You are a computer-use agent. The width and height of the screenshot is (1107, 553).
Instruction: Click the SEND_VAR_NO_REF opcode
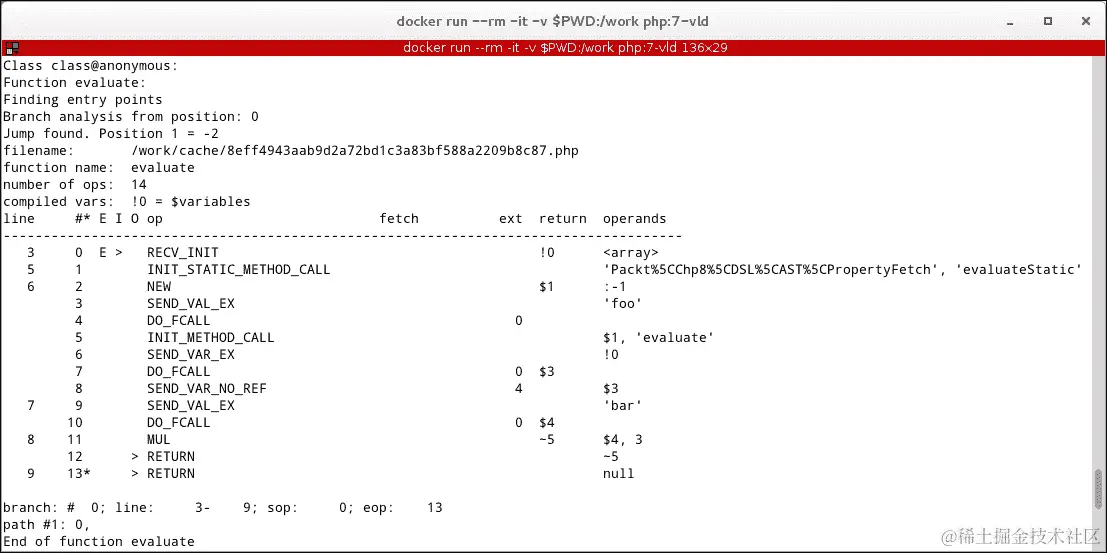coord(207,388)
